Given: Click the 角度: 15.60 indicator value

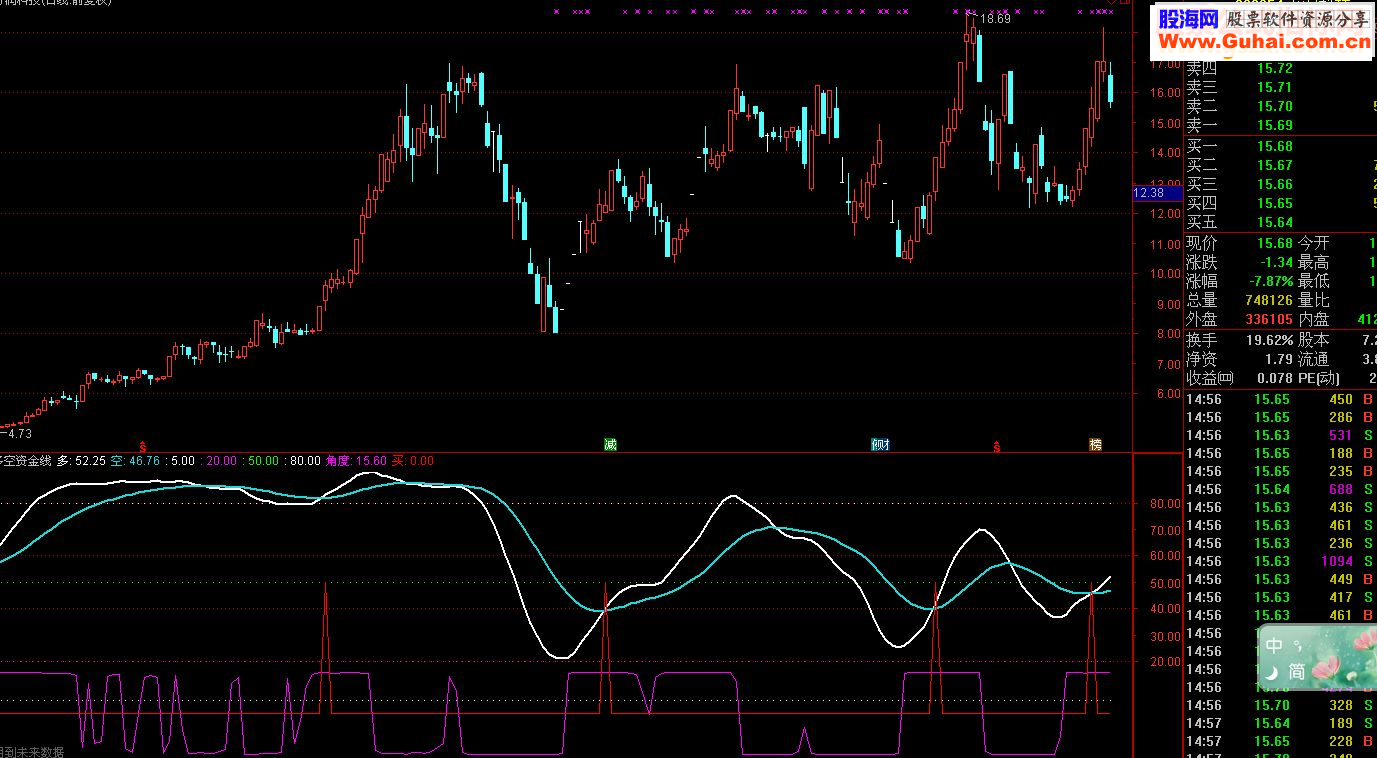Looking at the screenshot, I should click(x=356, y=461).
